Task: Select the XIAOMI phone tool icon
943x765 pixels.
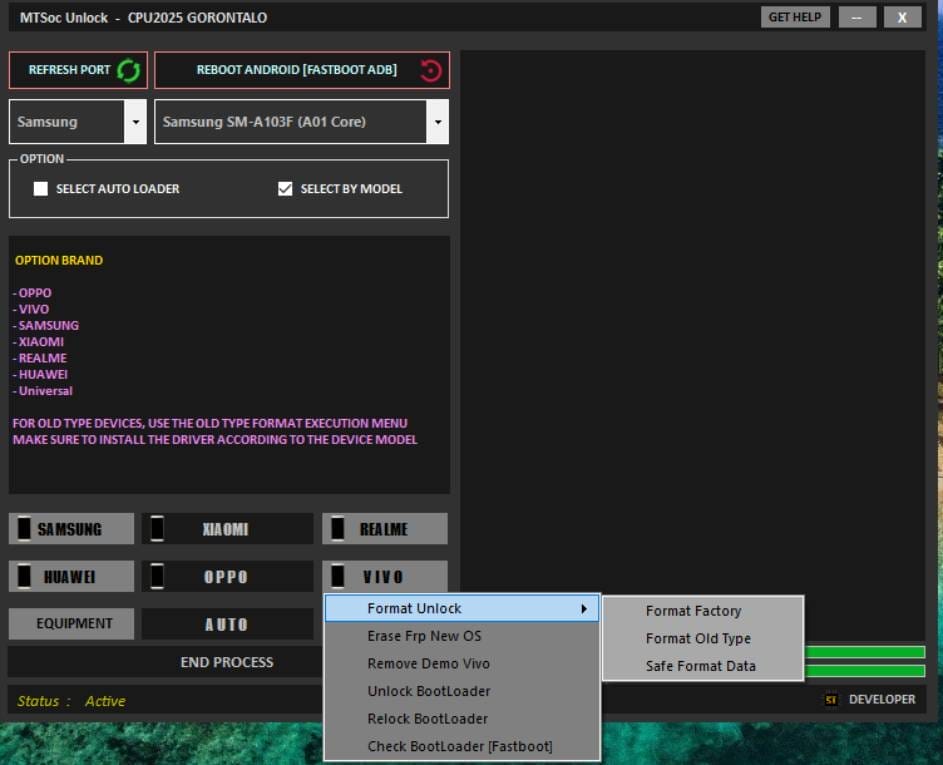Action: pos(156,528)
